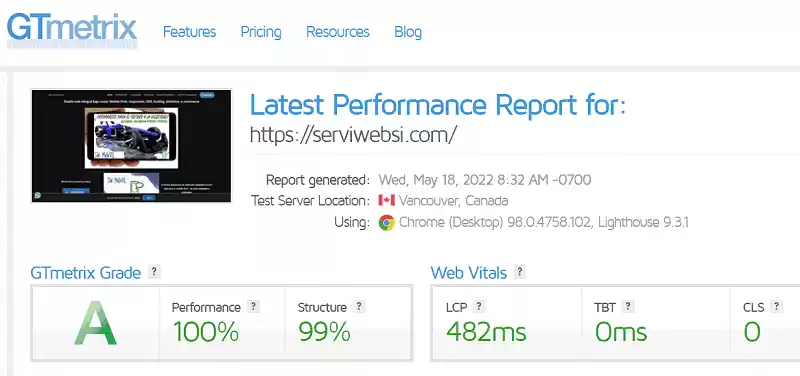The width and height of the screenshot is (800, 376).
Task: Click the Test Server Location label
Action: click(311, 201)
